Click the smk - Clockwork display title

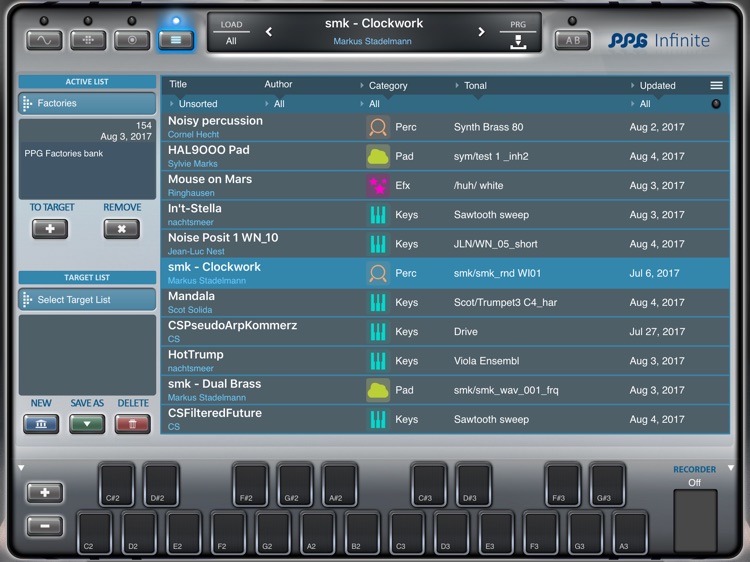(x=374, y=23)
